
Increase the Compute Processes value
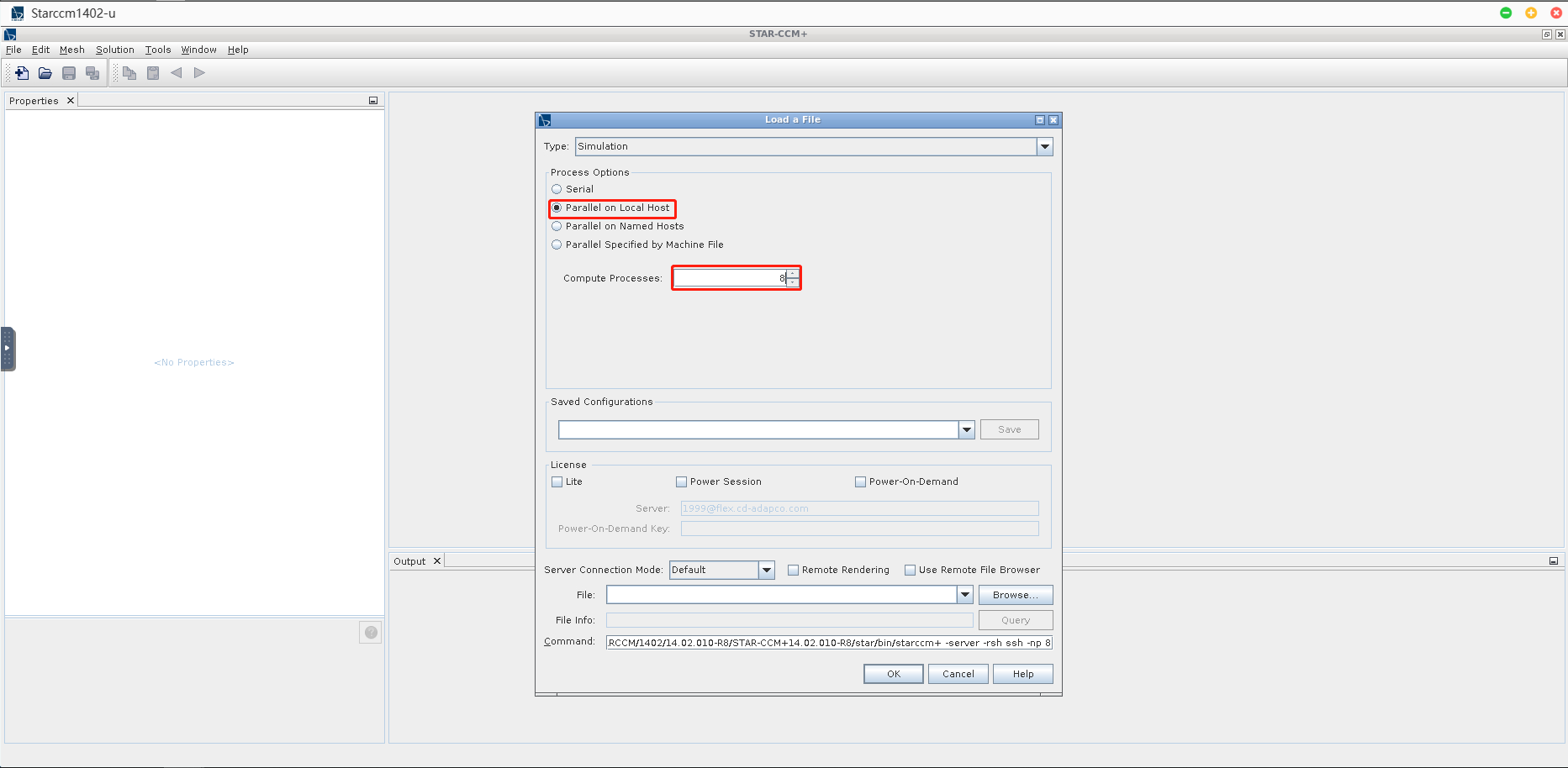(793, 274)
